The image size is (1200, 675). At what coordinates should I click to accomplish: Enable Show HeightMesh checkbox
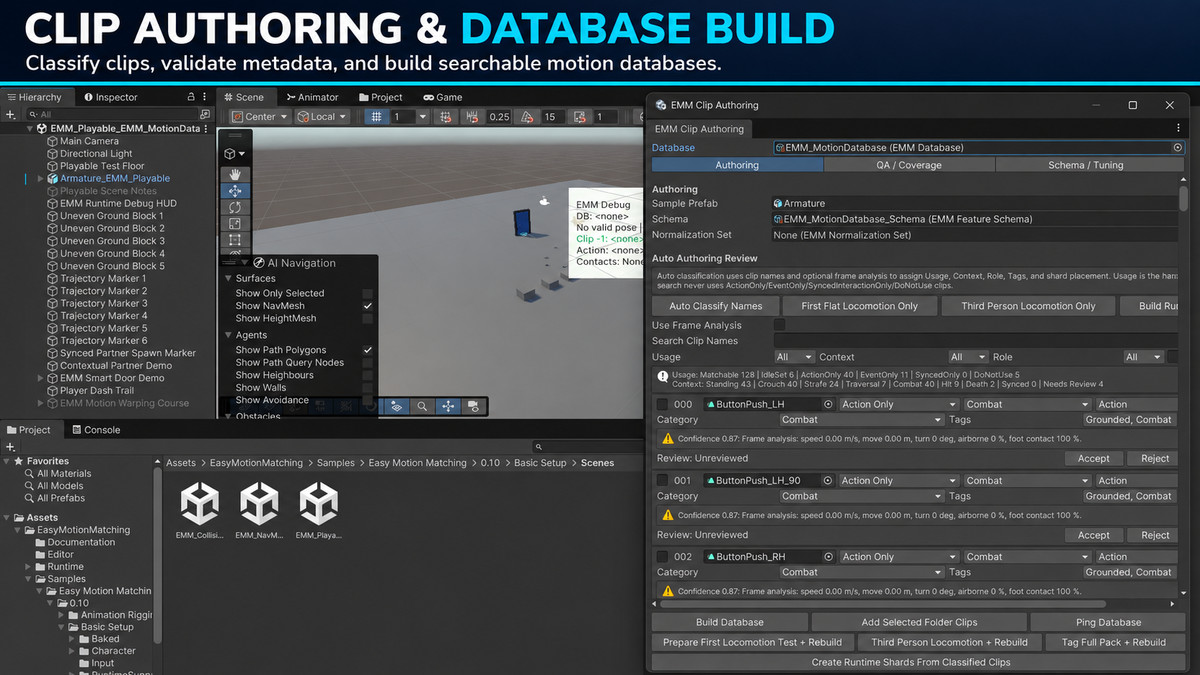coord(368,318)
